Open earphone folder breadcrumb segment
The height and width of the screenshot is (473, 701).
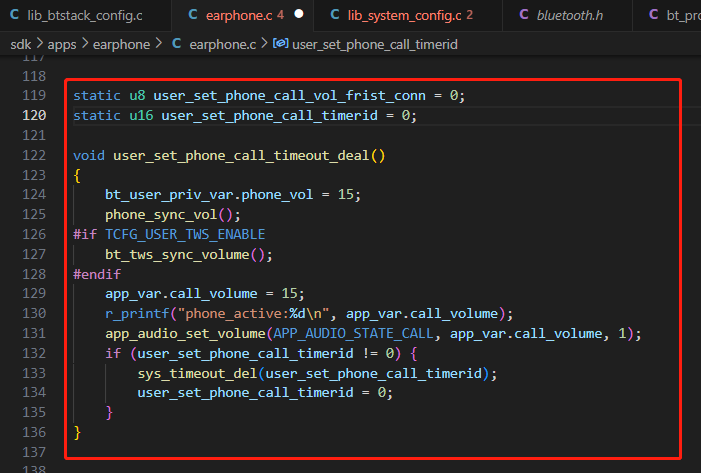pyautogui.click(x=121, y=44)
